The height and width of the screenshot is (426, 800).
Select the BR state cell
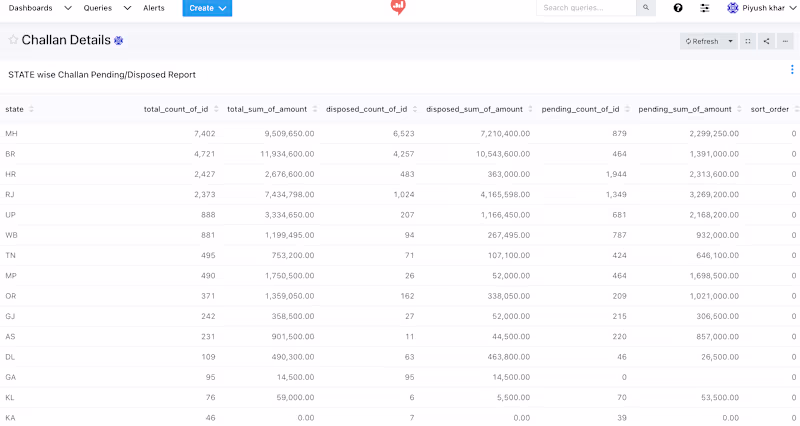click(x=10, y=154)
